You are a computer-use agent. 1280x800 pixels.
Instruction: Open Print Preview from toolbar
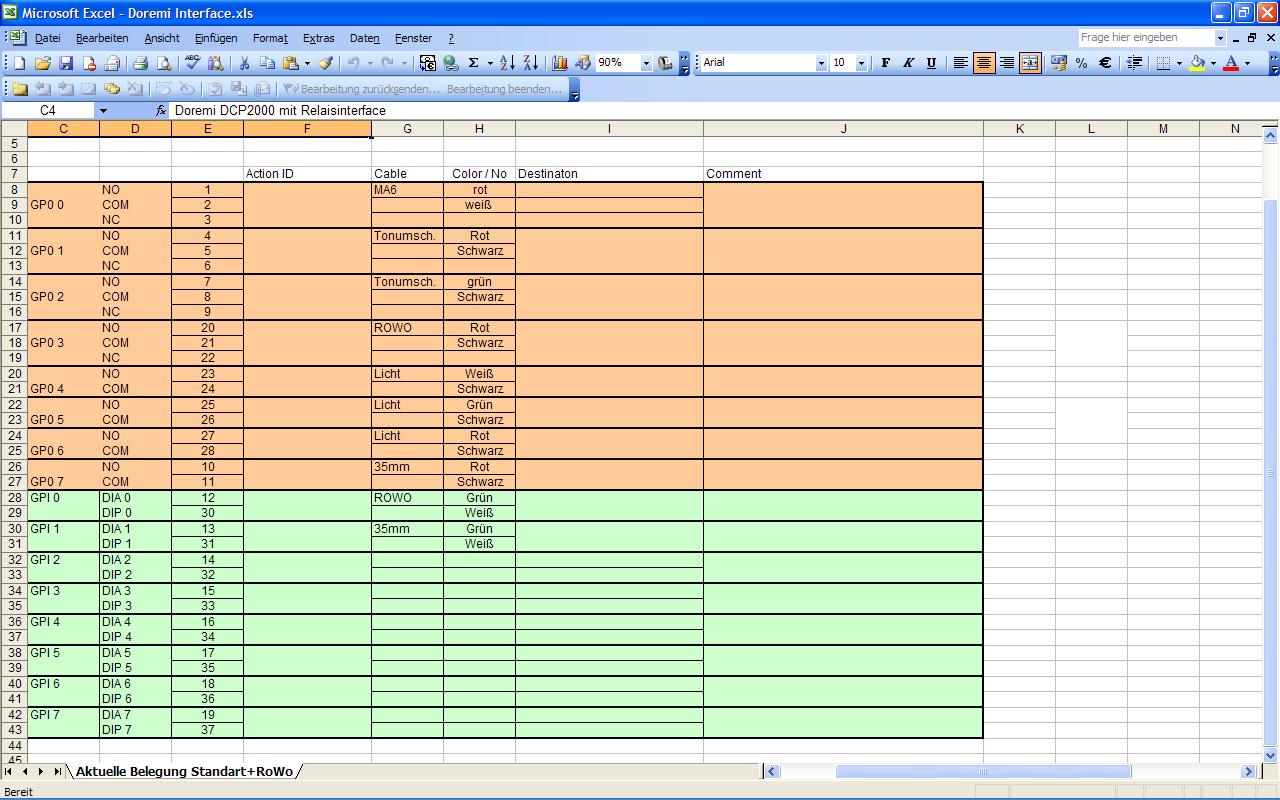164,63
